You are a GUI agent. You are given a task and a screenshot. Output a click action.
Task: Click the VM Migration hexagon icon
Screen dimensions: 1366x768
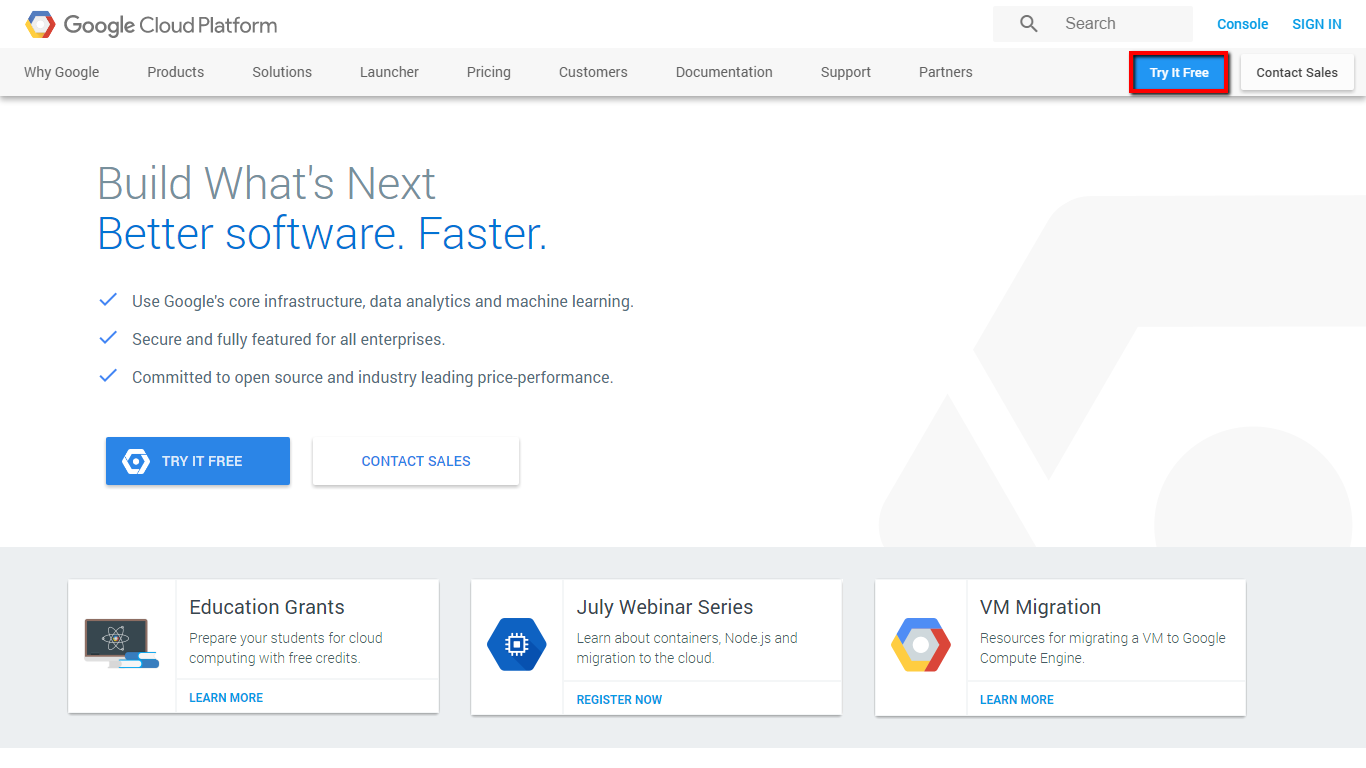(x=920, y=645)
